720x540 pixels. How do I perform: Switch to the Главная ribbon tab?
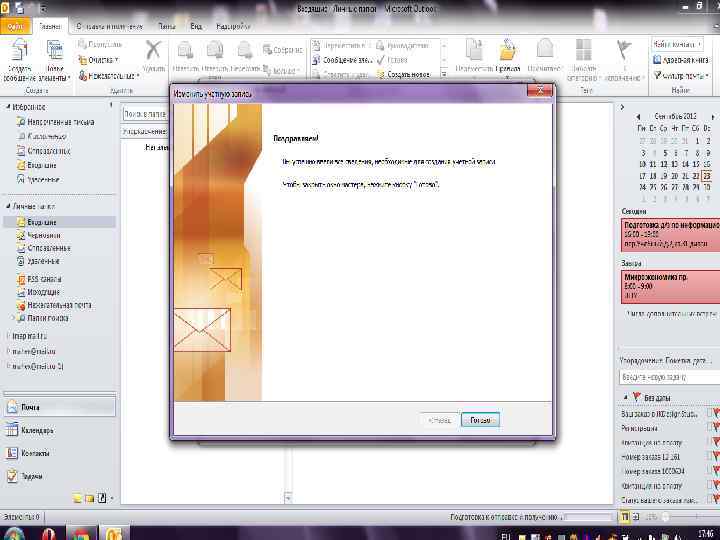pyautogui.click(x=50, y=27)
